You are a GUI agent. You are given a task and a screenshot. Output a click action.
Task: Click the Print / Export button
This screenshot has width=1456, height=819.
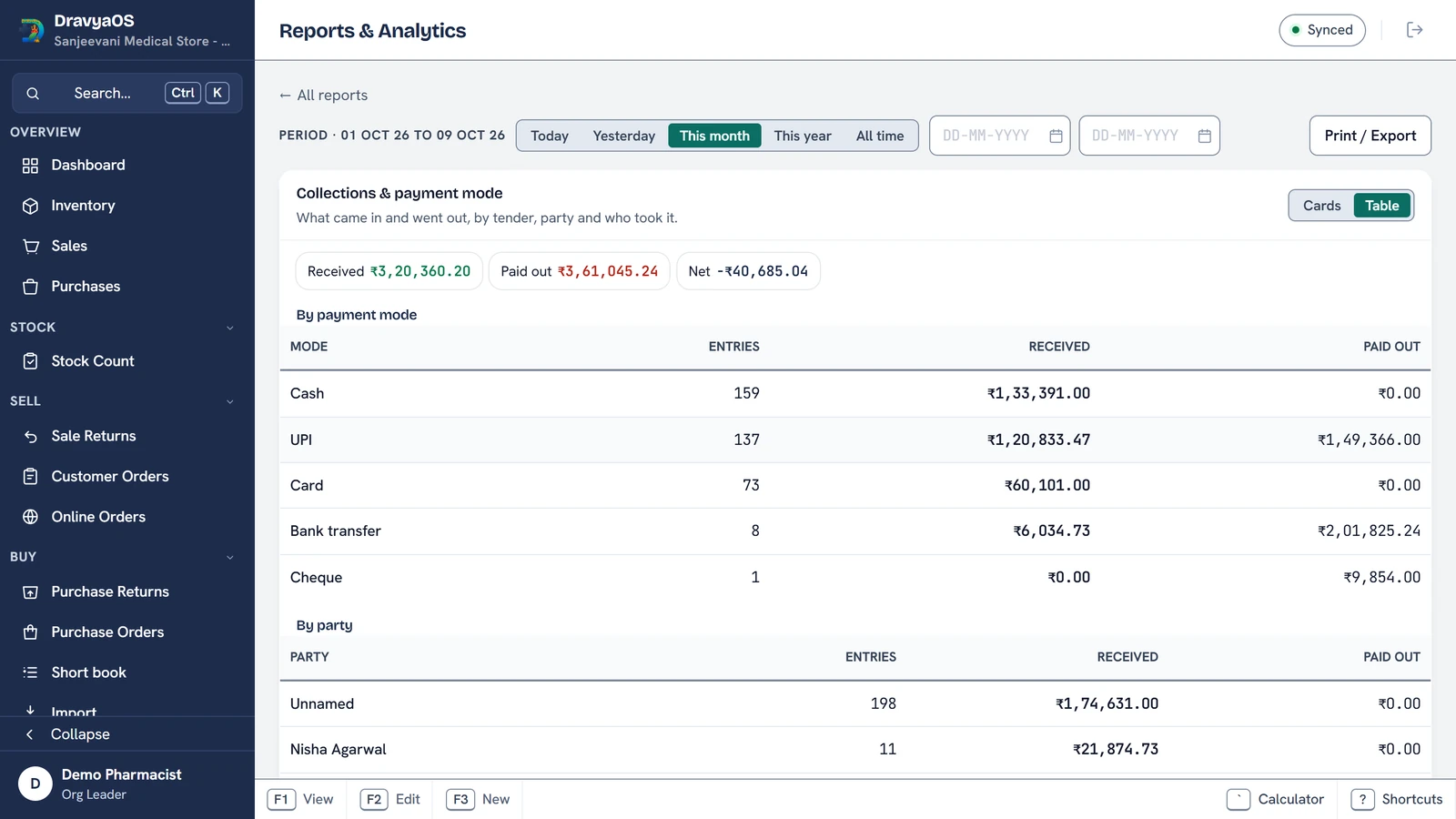point(1370,136)
